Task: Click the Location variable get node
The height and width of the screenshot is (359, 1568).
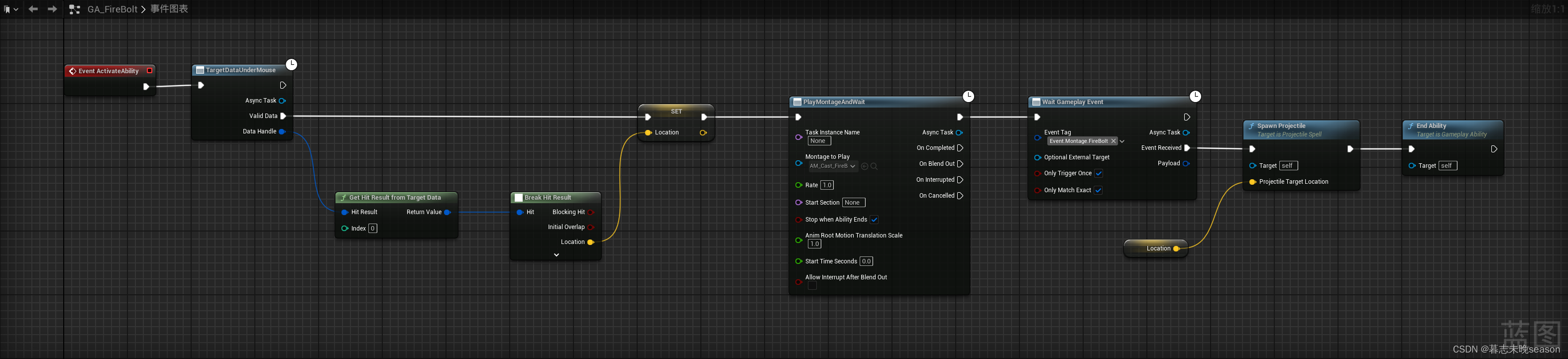Action: [1155, 248]
